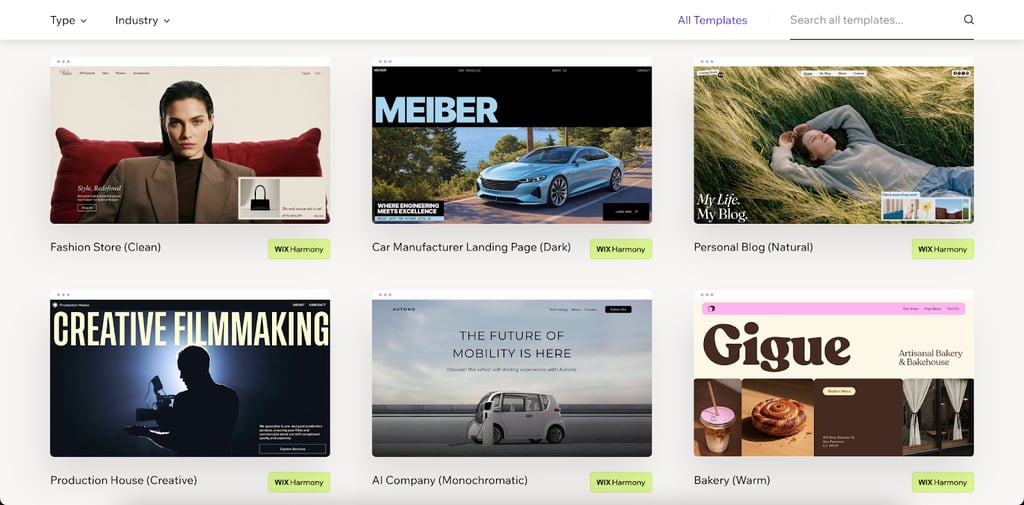This screenshot has width=1024, height=505.
Task: Click the Personal Blog (Natural) title
Action: (x=754, y=247)
